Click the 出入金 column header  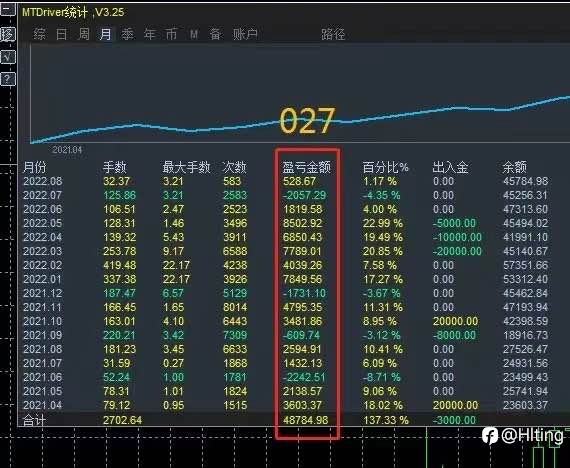(x=450, y=167)
